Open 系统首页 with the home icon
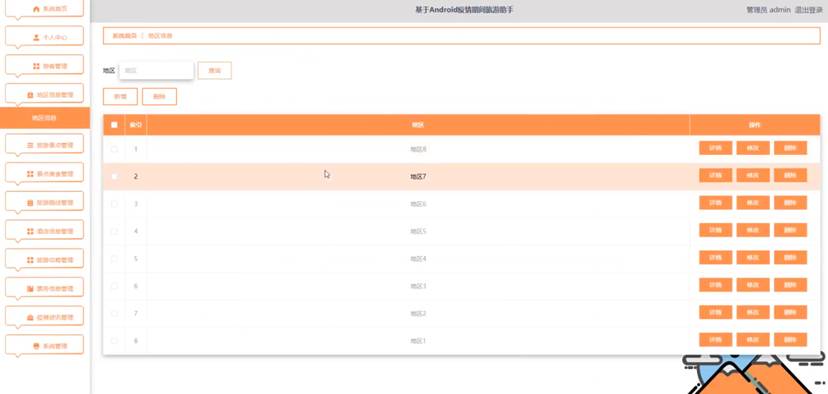 pos(44,9)
